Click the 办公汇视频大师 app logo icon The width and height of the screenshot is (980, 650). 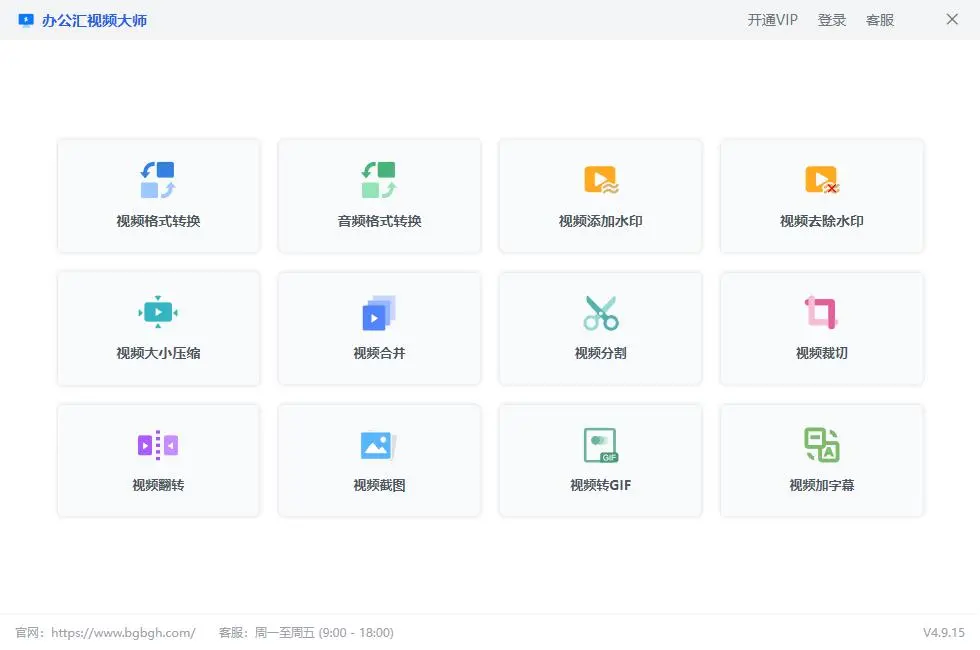[x=26, y=20]
